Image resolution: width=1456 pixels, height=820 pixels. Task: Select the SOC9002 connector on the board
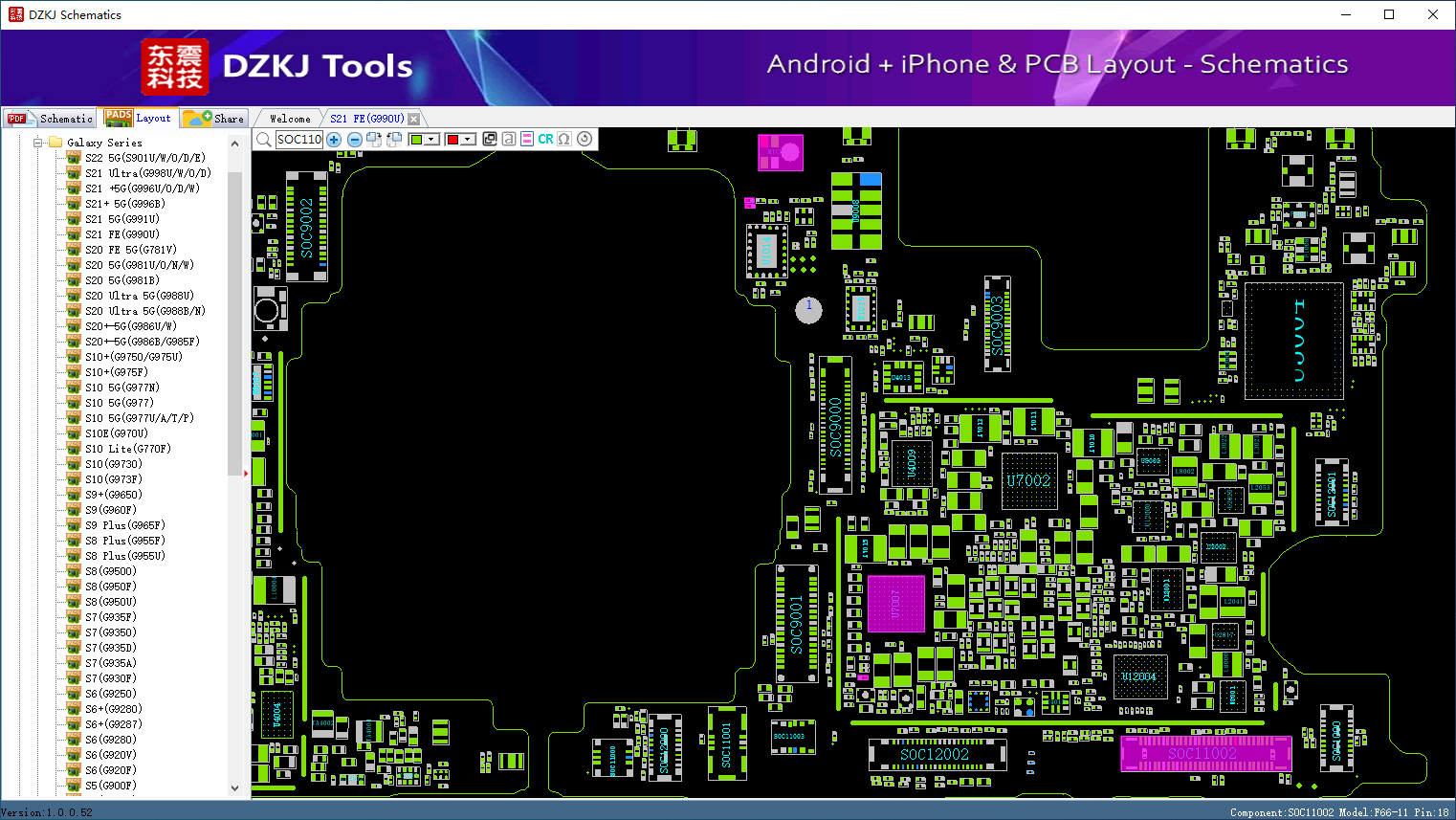(x=306, y=227)
